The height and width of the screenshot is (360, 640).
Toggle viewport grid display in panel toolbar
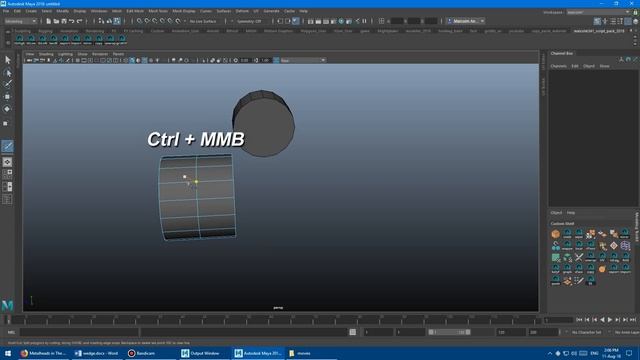pos(78,60)
